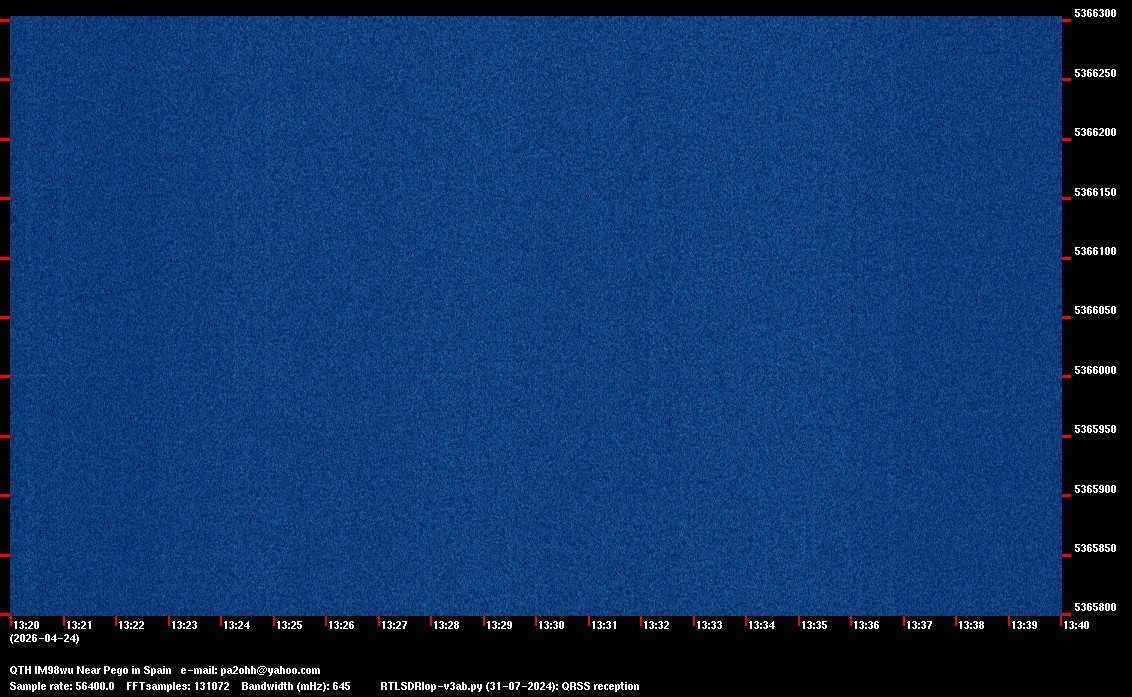Select the 13:30 time marker
Screen dimensions: 1132x697
point(551,625)
